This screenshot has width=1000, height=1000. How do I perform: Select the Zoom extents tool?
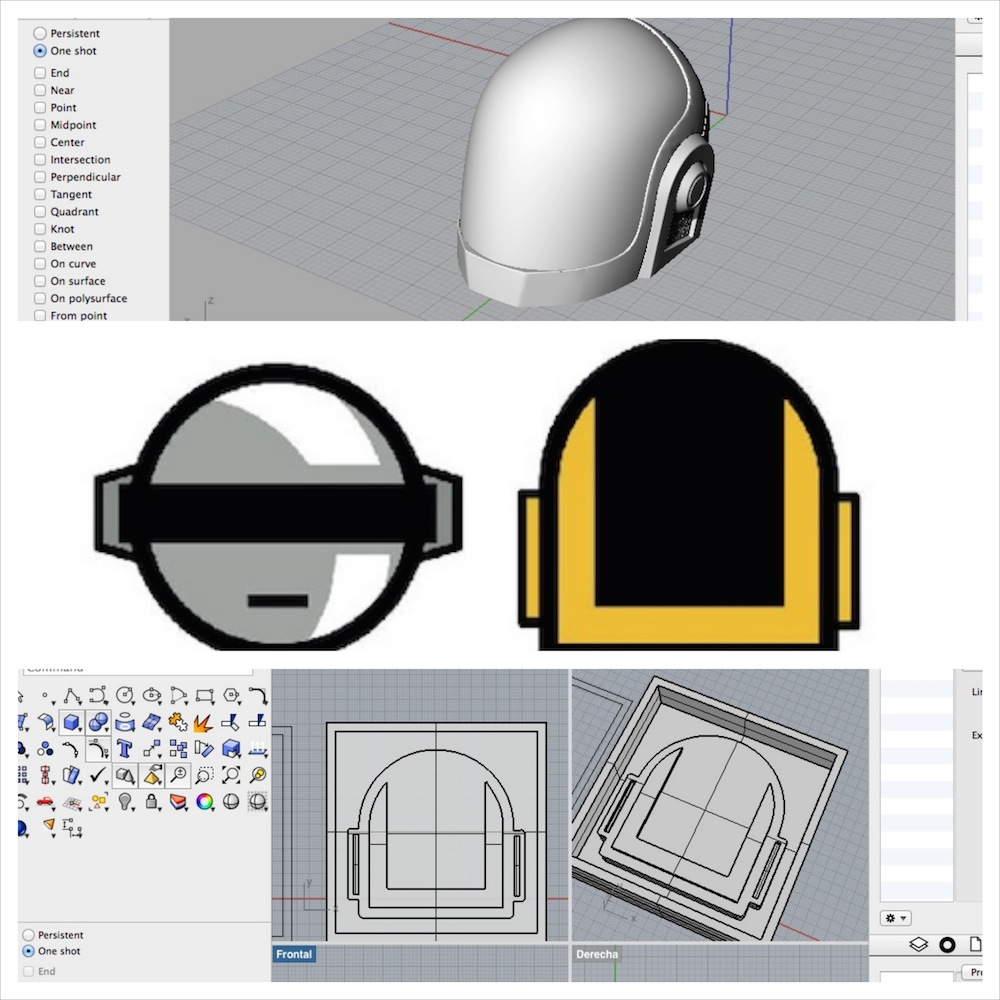point(232,775)
